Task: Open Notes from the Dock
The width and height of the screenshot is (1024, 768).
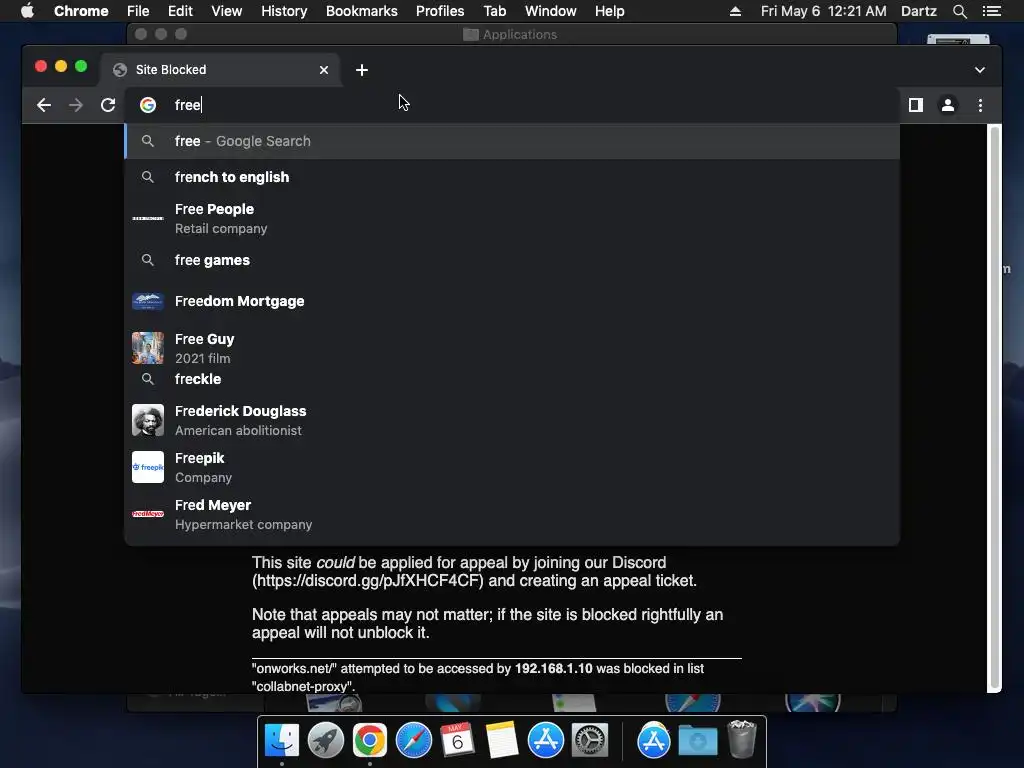Action: click(502, 741)
